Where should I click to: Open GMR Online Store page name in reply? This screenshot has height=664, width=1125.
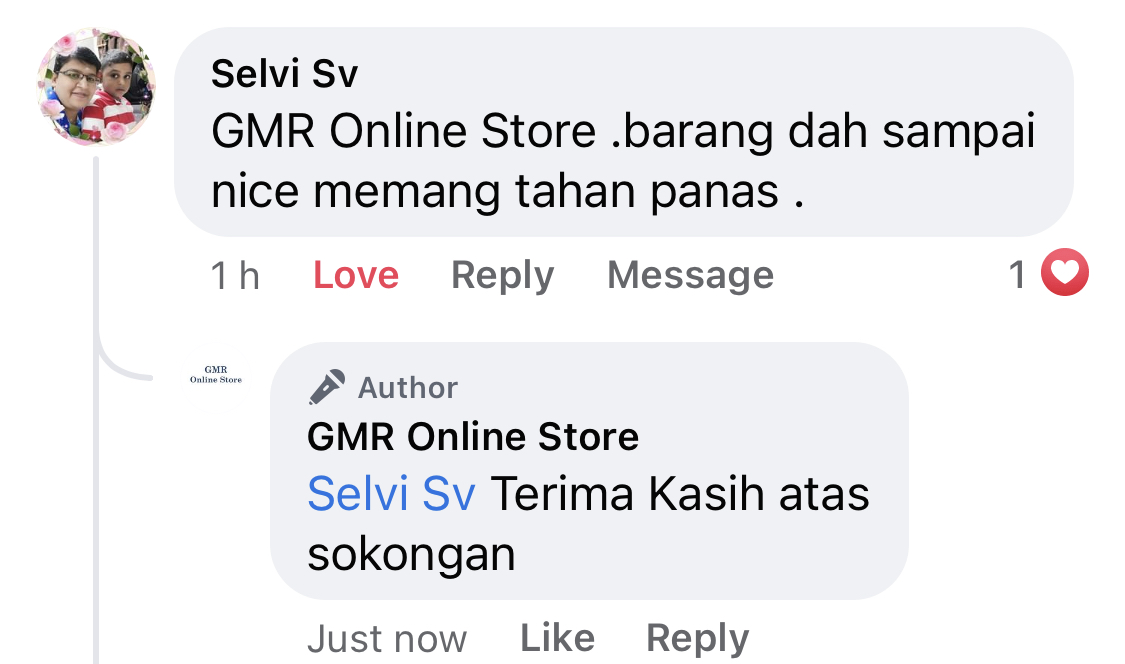click(x=473, y=436)
